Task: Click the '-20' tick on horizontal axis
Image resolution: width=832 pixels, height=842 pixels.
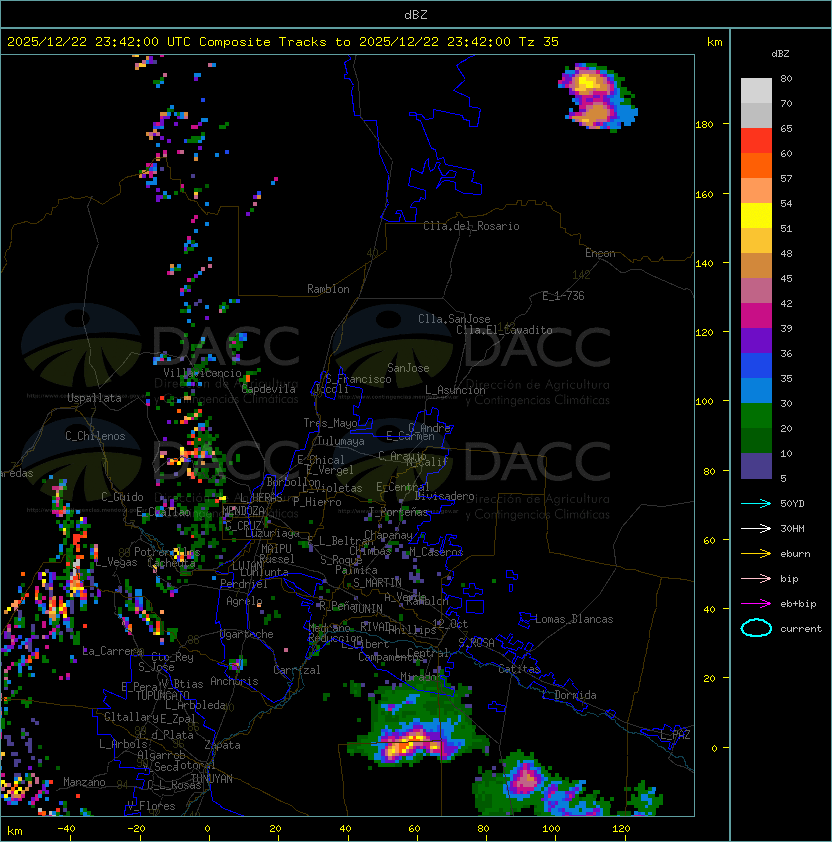Action: [136, 829]
